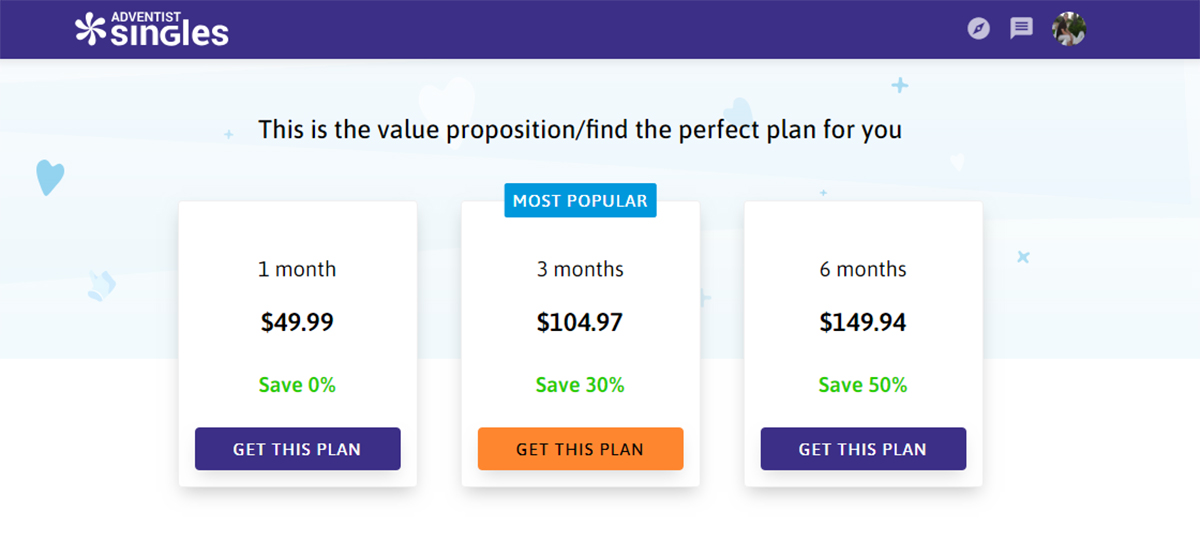
Task: Click the orange Get This Plan button
Action: pos(580,449)
